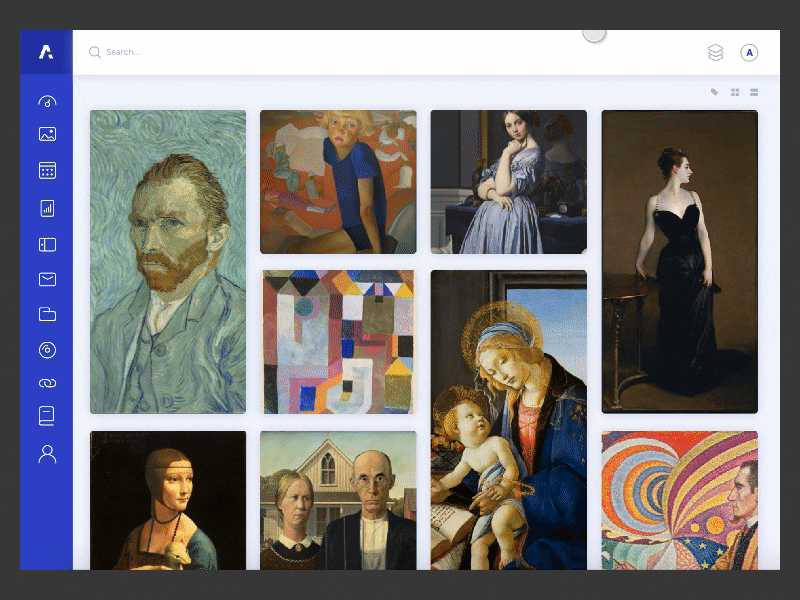Viewport: 800px width, 600px height.
Task: Open the woman in black gown portrait
Action: 680,262
